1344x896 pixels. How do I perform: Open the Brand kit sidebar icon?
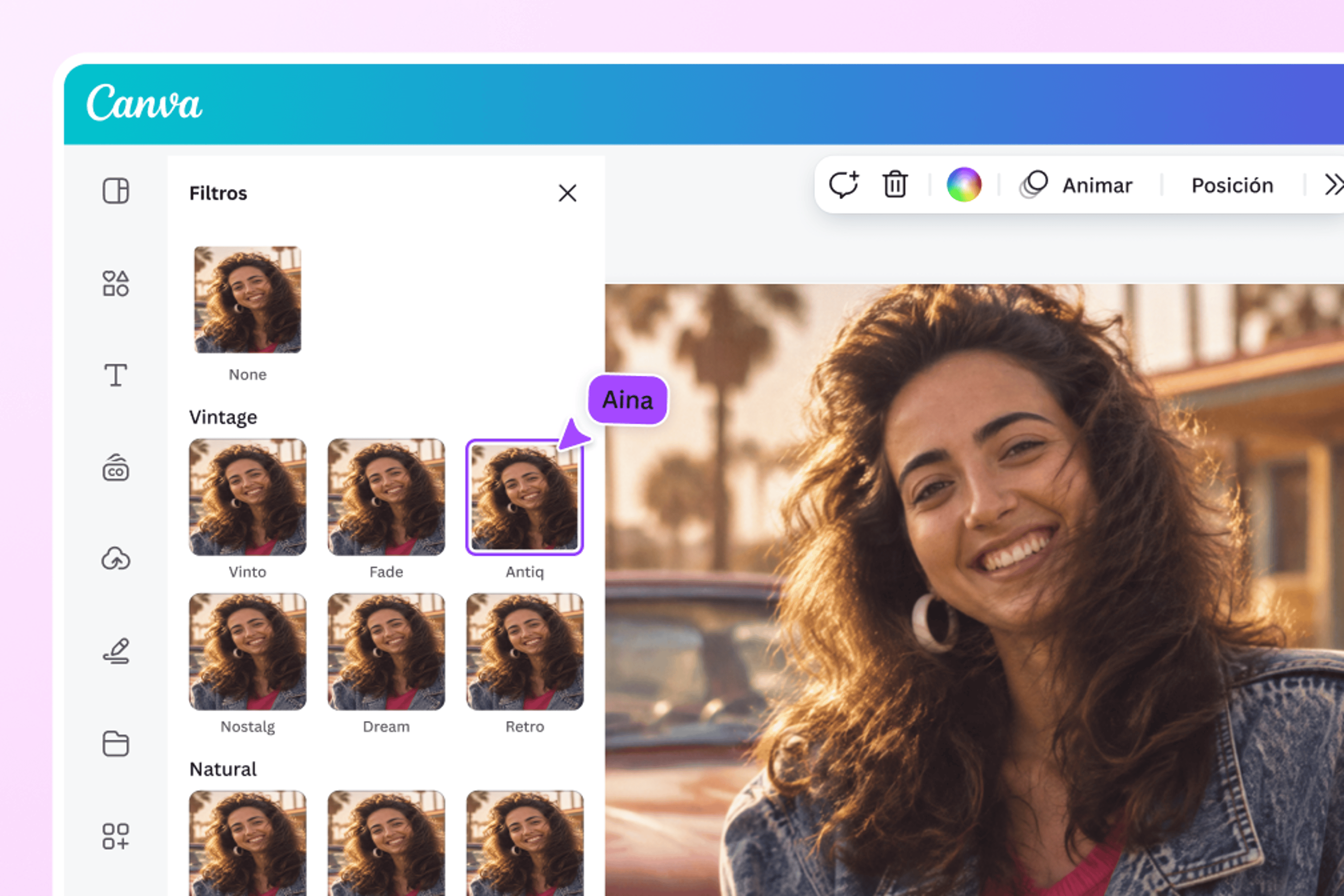[115, 468]
